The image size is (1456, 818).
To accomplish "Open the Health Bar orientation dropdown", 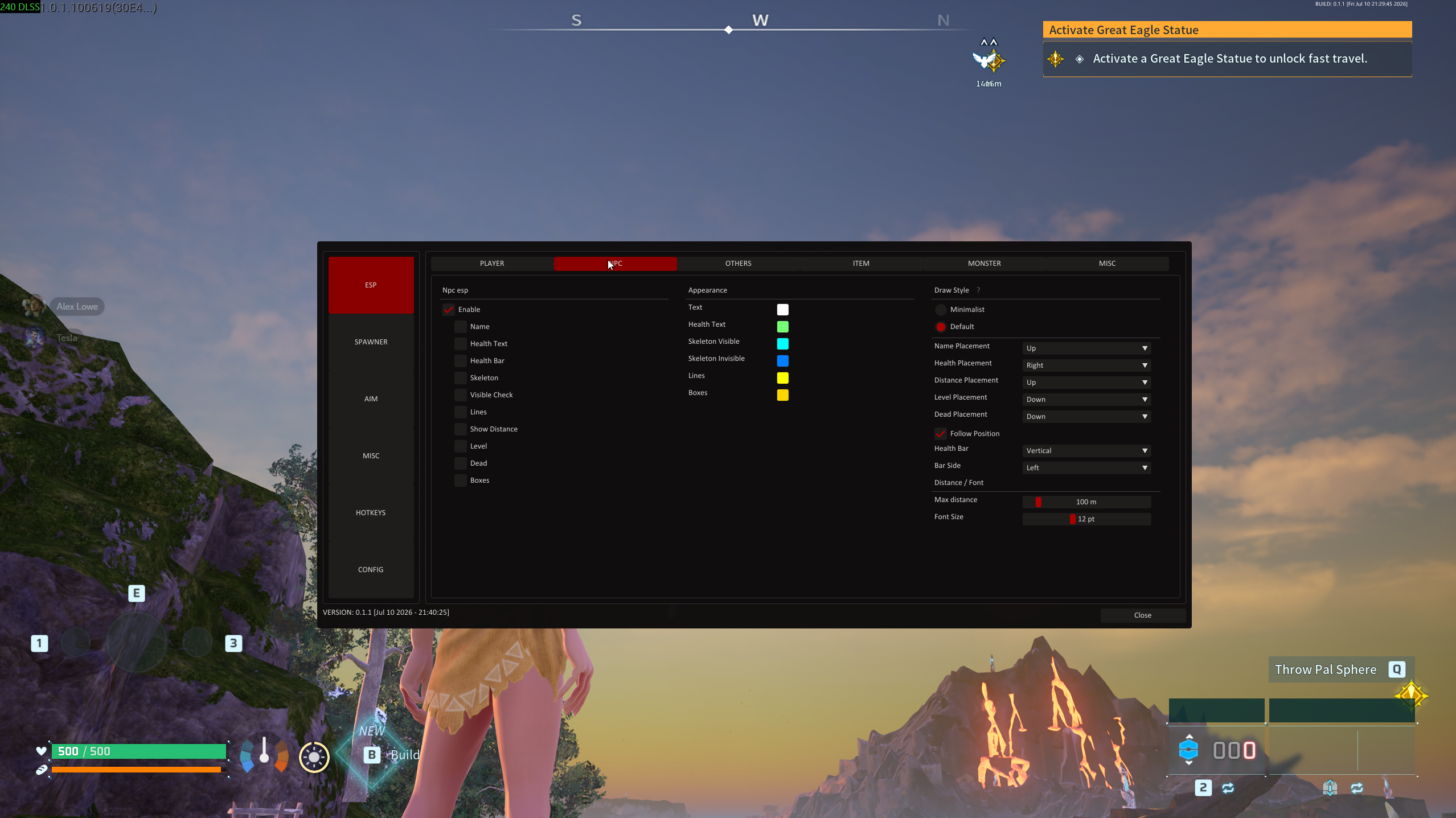I will tap(1086, 451).
